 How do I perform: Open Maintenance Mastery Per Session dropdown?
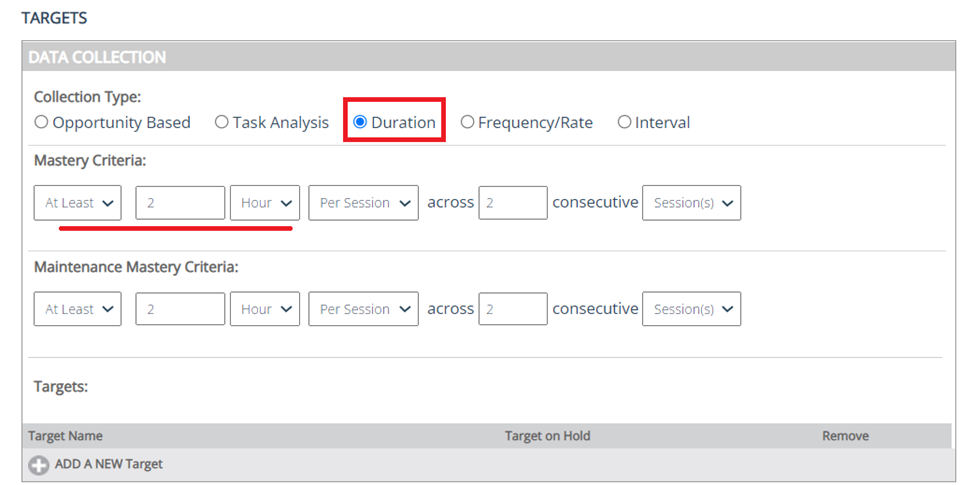tap(363, 310)
